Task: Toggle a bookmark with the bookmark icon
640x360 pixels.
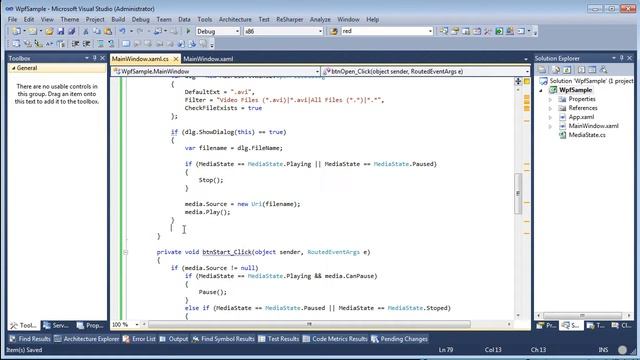Action: [x=126, y=44]
